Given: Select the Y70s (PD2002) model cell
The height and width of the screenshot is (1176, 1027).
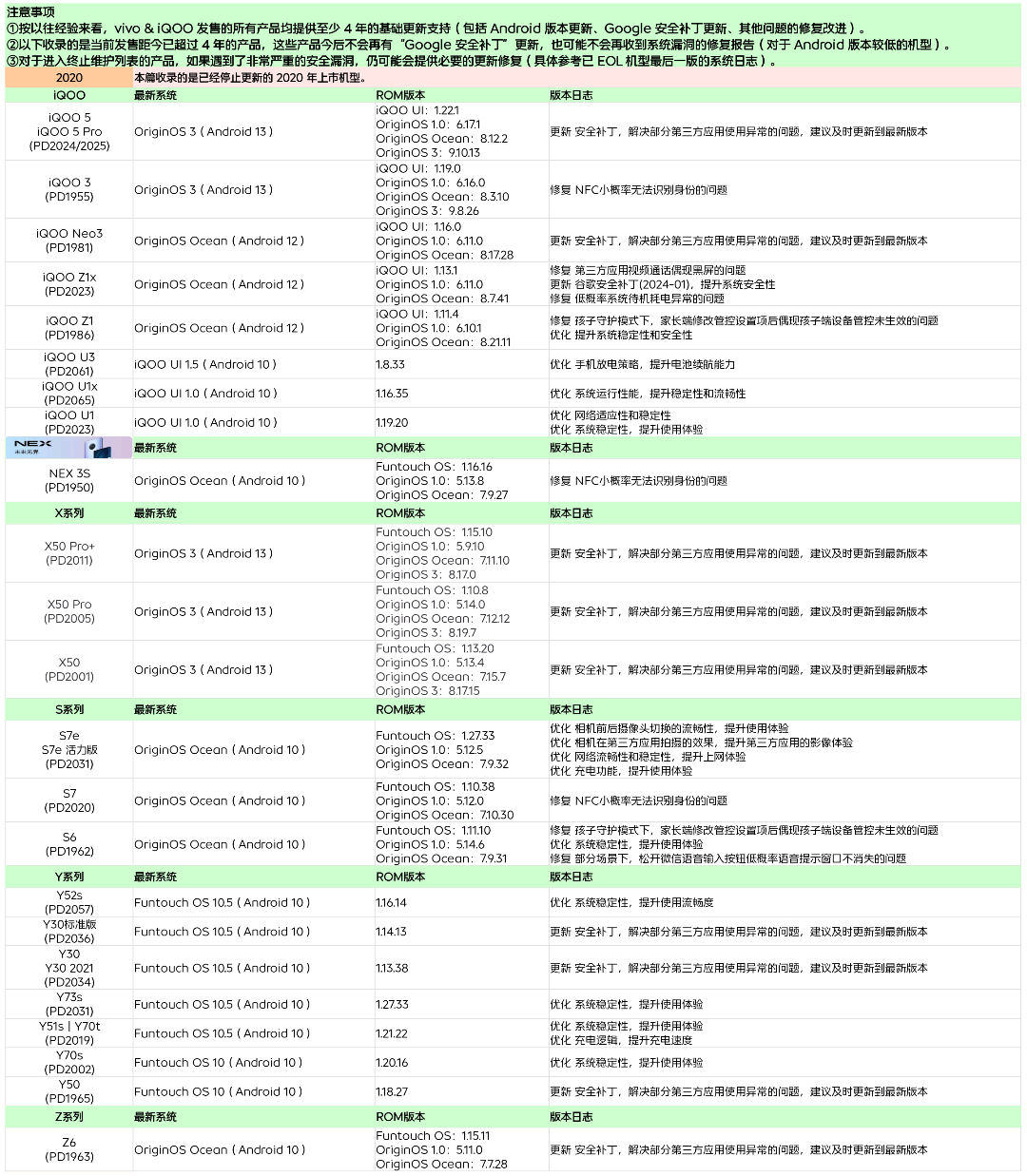Looking at the screenshot, I should pyautogui.click(x=69, y=1063).
